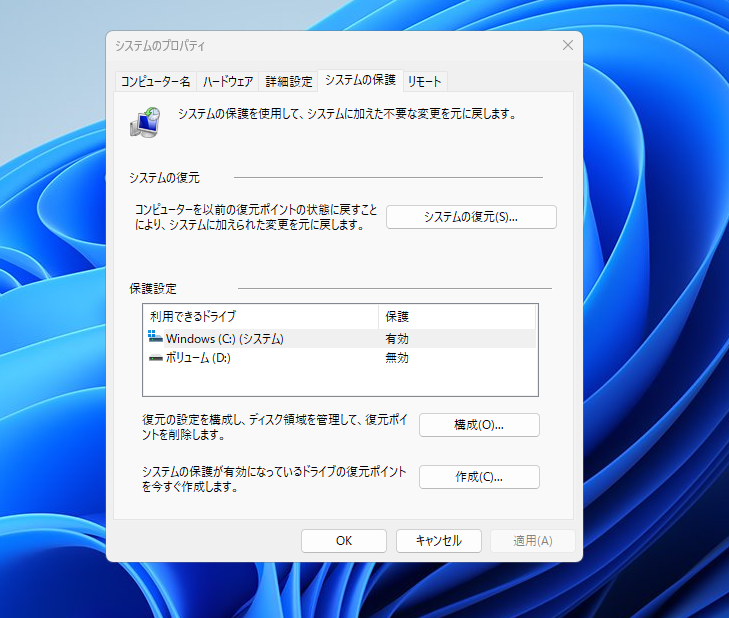This screenshot has width=729, height=618.
Task: Open システムの復元(S)... button
Action: [x=471, y=217]
